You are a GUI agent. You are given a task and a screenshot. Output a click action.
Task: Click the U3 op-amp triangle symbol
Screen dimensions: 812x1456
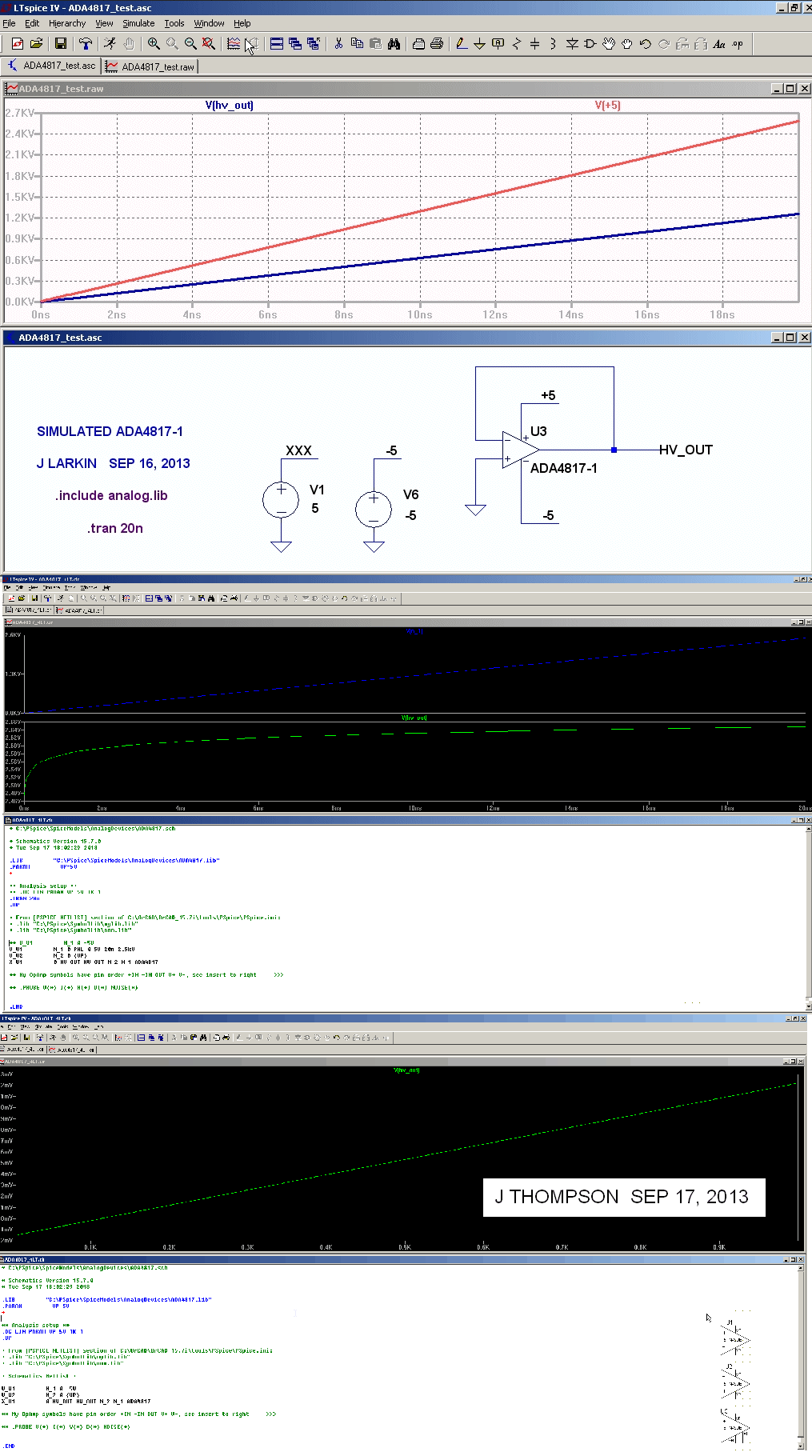point(519,450)
